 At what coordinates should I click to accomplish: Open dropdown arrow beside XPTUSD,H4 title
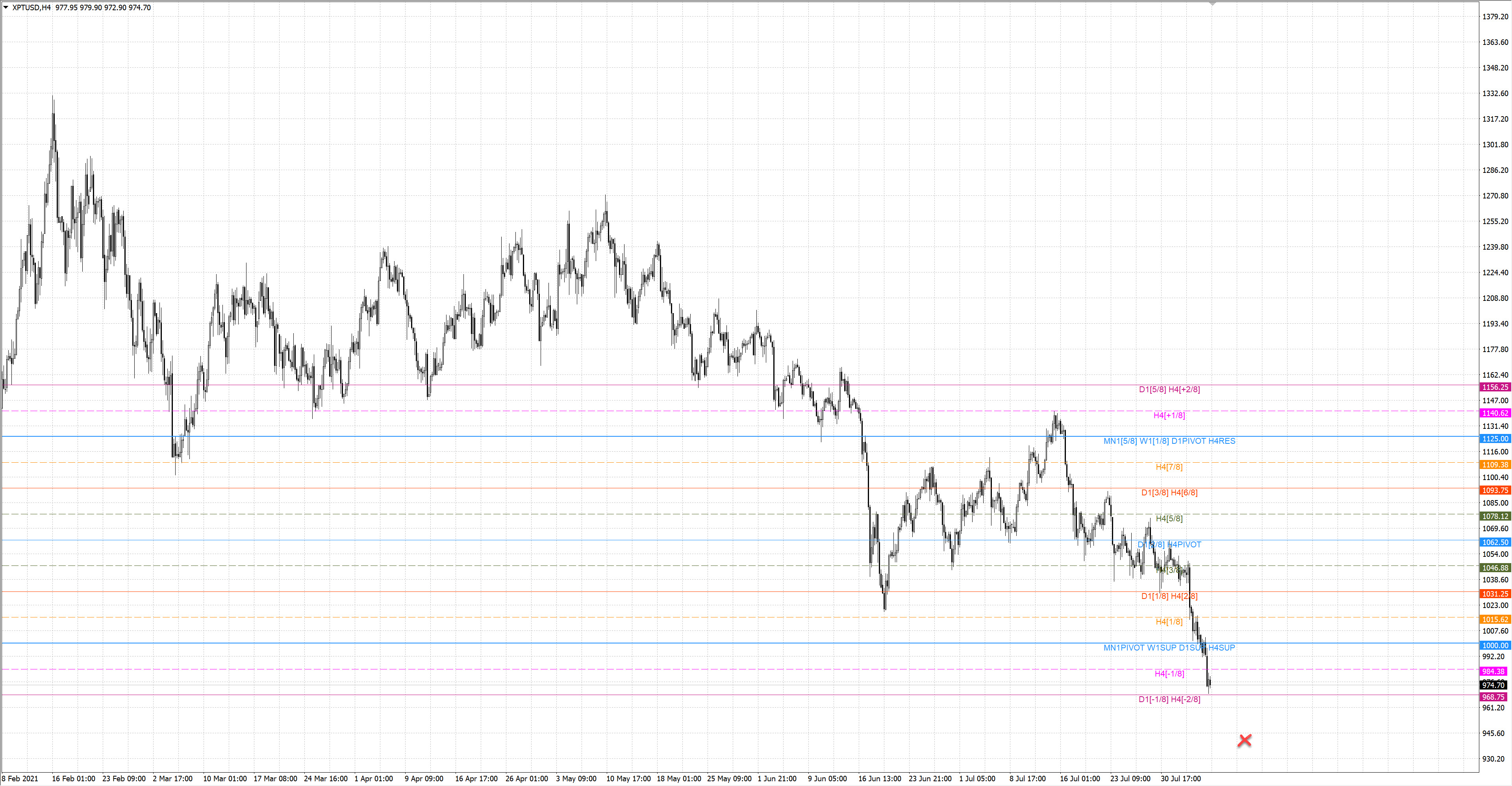tap(6, 7)
